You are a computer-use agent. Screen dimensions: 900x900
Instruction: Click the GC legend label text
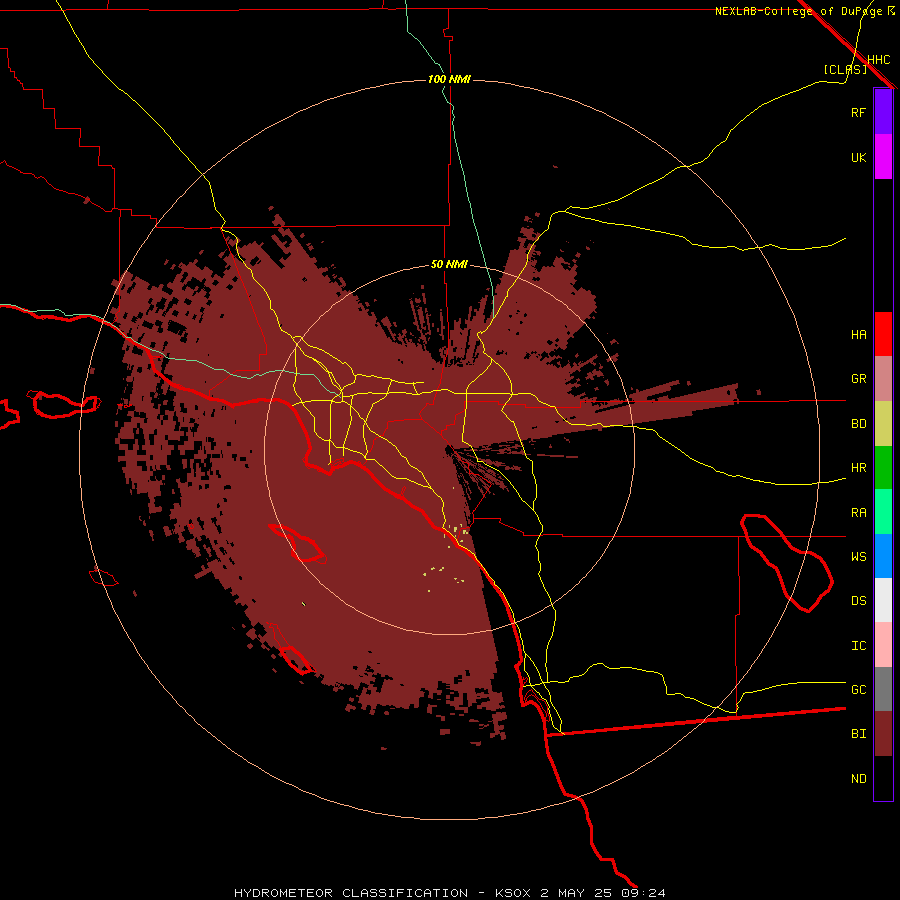(x=858, y=690)
